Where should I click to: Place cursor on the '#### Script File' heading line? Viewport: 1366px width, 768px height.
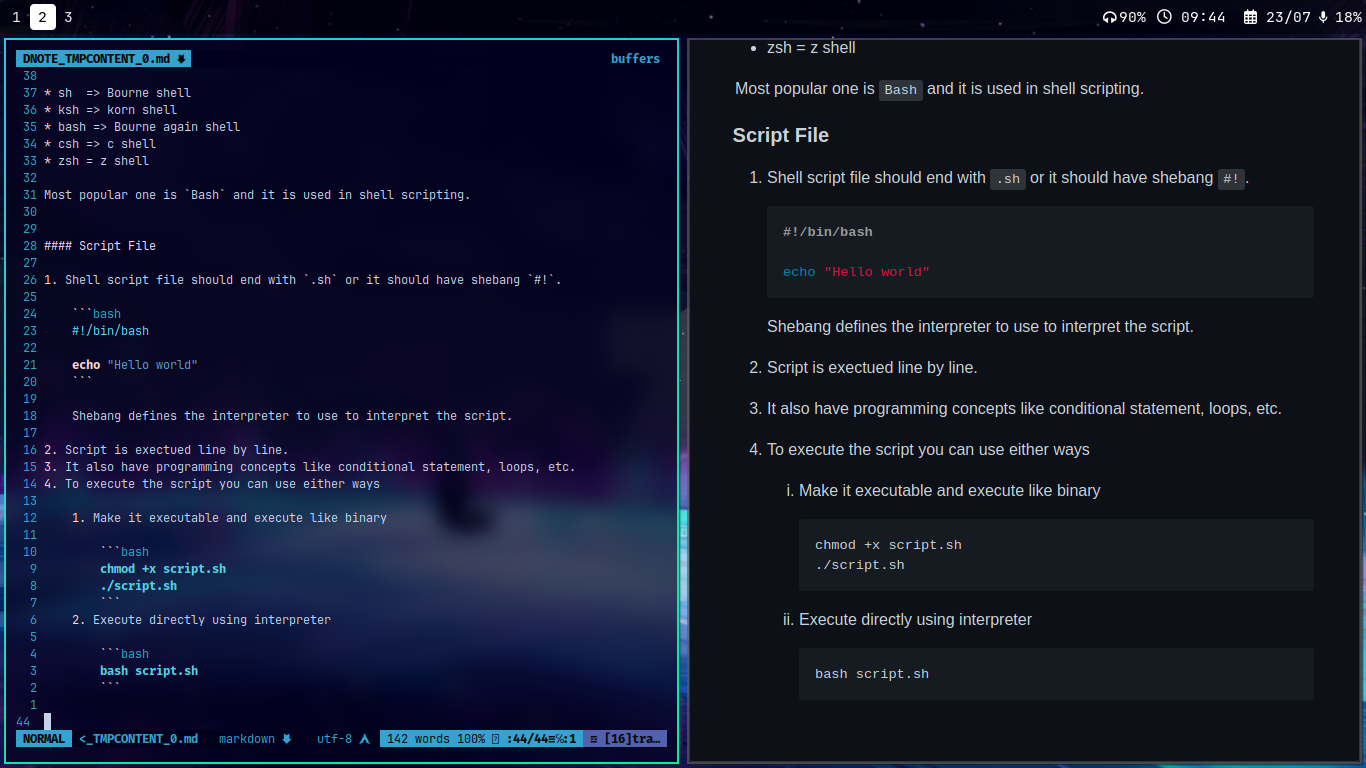[x=100, y=246]
